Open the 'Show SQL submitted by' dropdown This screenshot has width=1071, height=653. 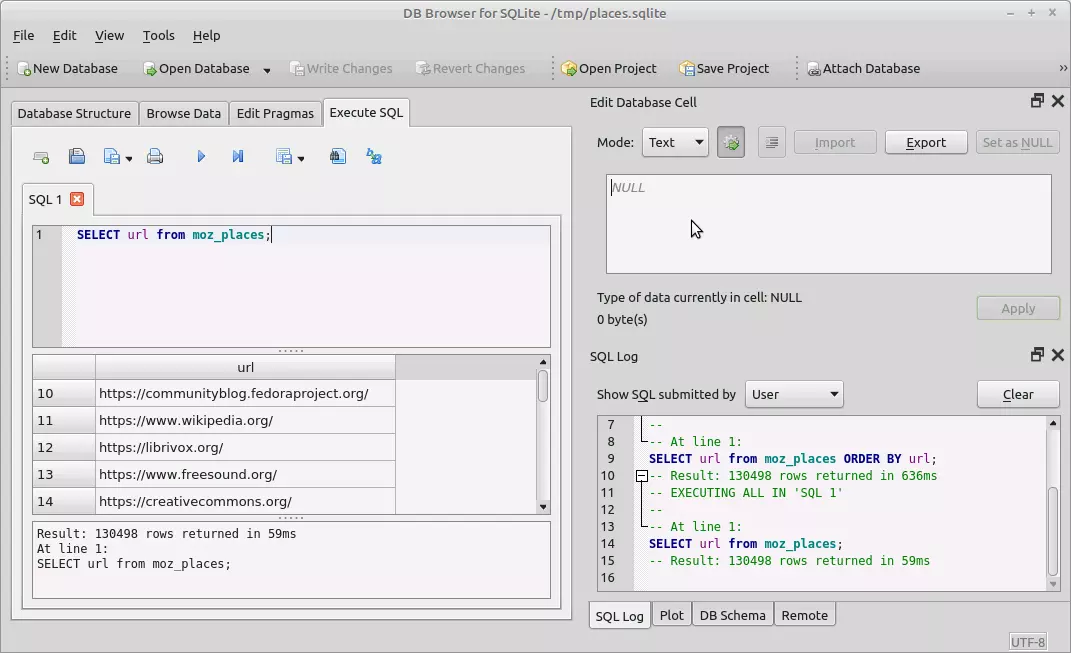click(x=794, y=394)
